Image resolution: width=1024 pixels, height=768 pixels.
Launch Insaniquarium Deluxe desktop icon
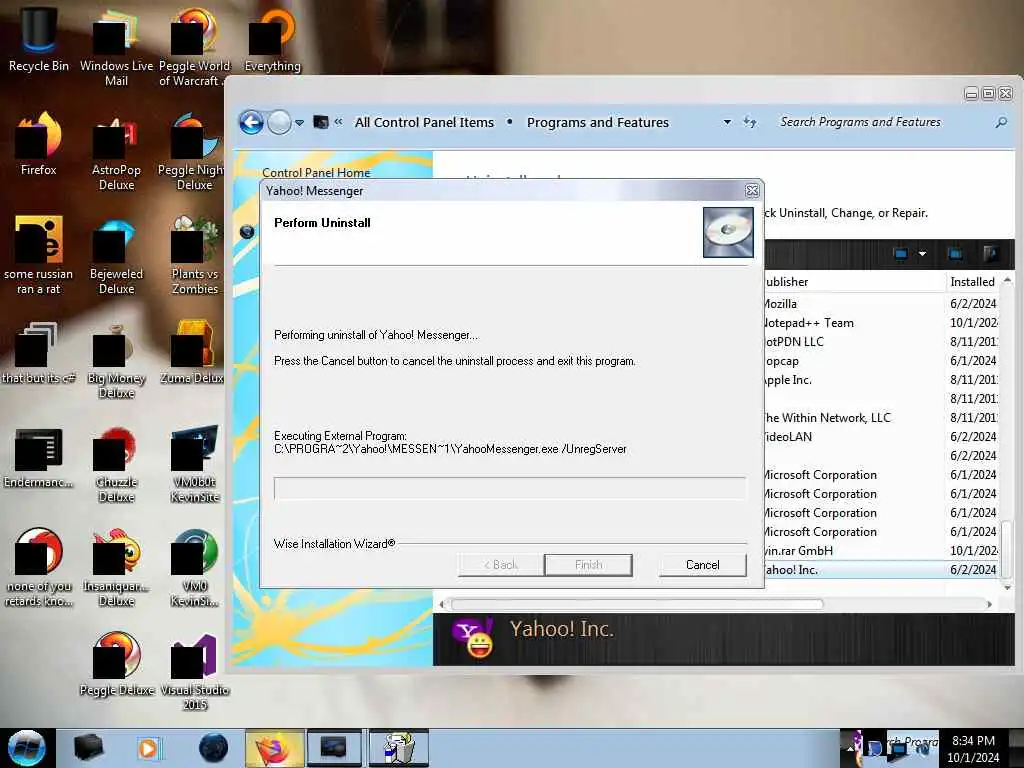(x=116, y=568)
